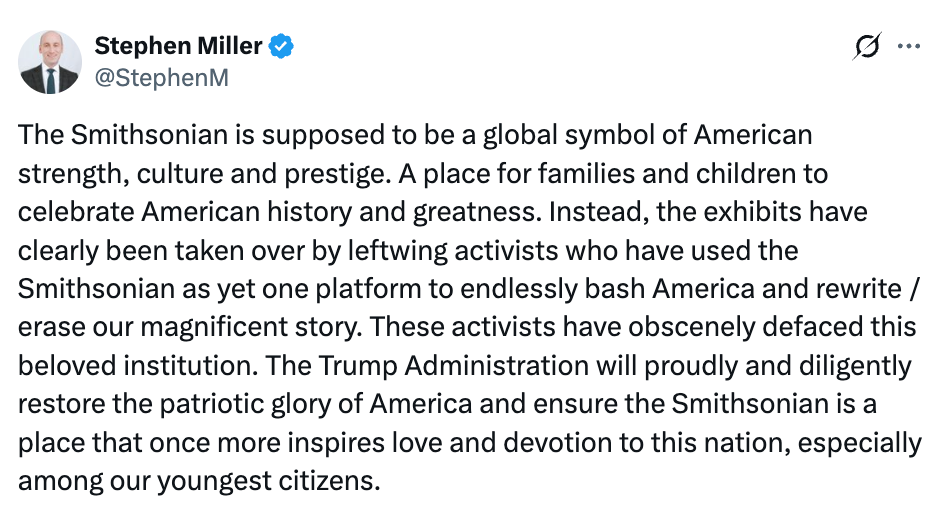This screenshot has height=516, width=940.
Task: Click the blue verified checkmark badge
Action: click(x=283, y=46)
